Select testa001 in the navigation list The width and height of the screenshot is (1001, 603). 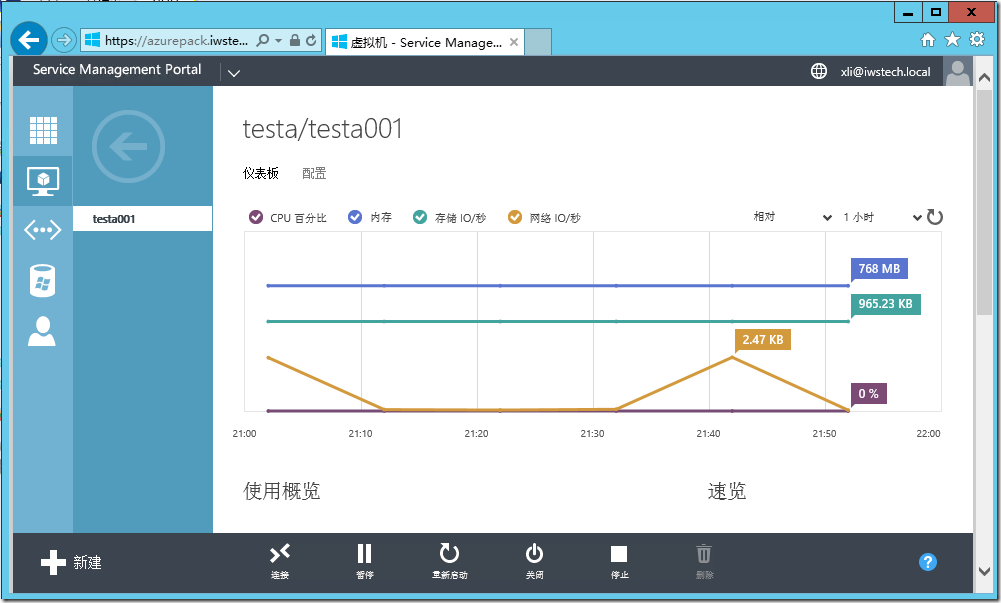pyautogui.click(x=142, y=219)
